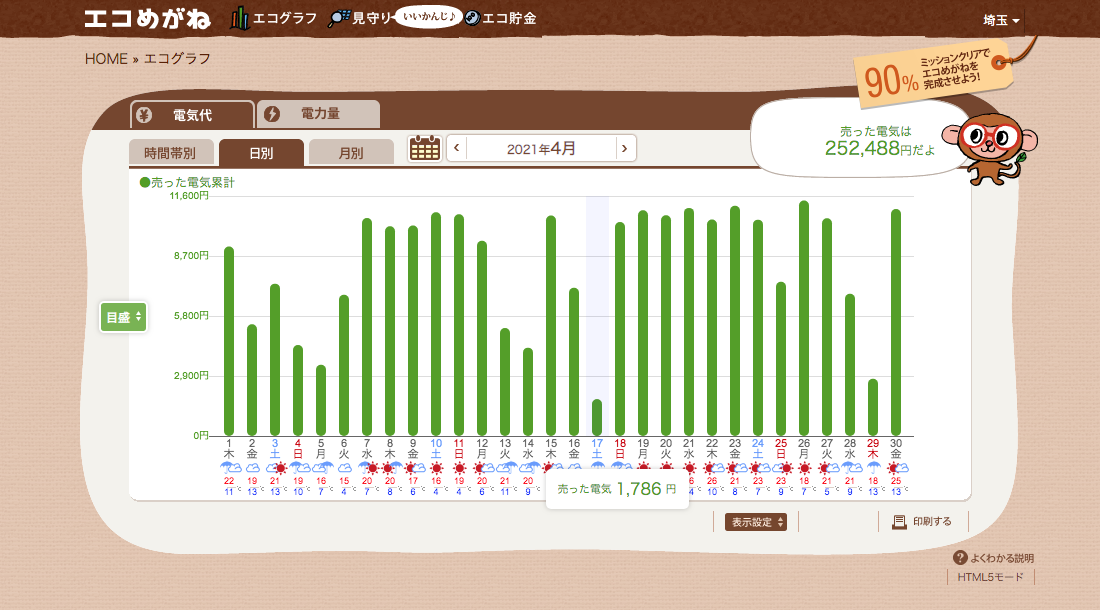Click the エコめがね logo
The height and width of the screenshot is (610, 1100).
147,18
